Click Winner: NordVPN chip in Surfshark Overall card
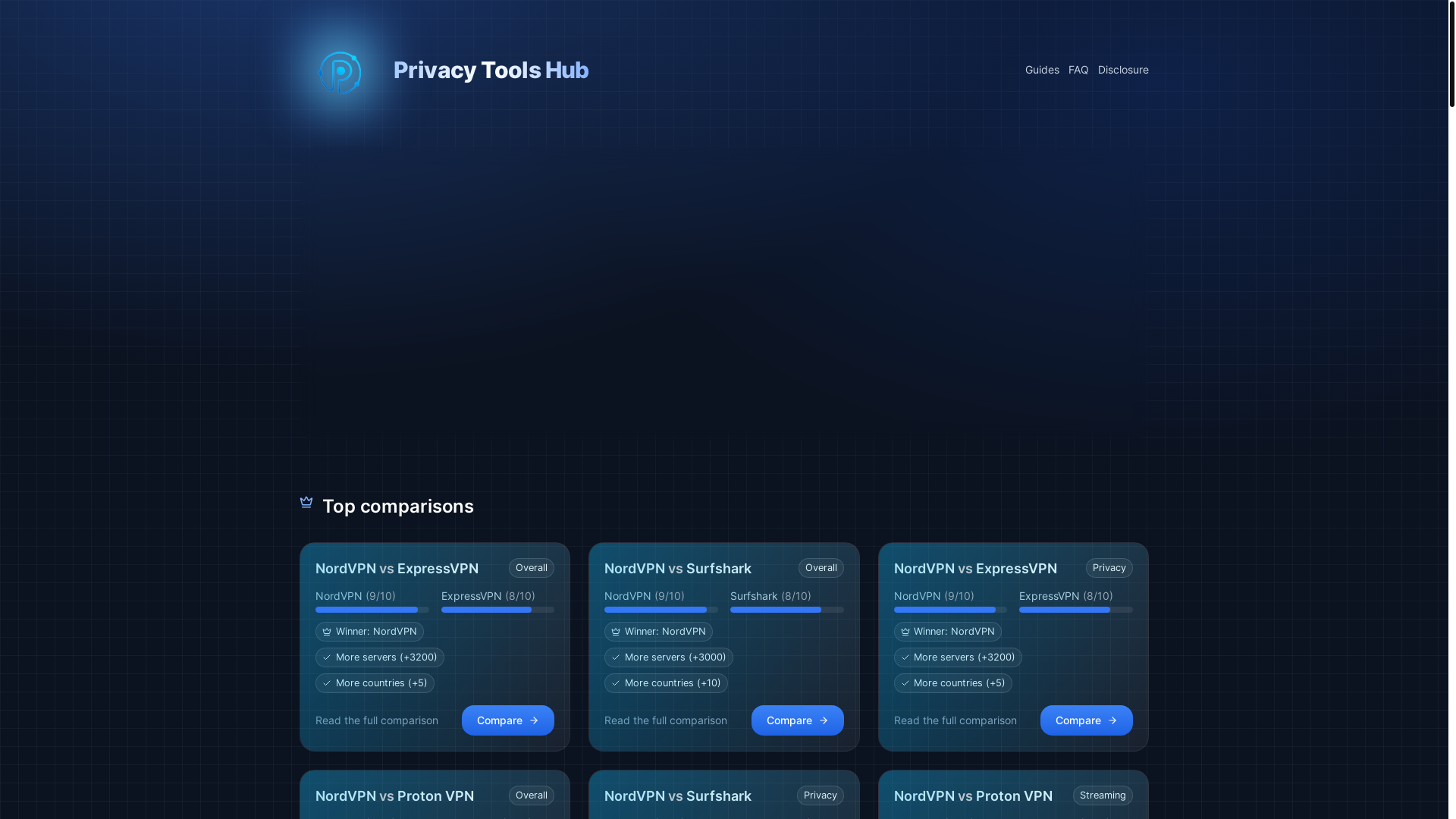The width and height of the screenshot is (1456, 819). click(658, 632)
